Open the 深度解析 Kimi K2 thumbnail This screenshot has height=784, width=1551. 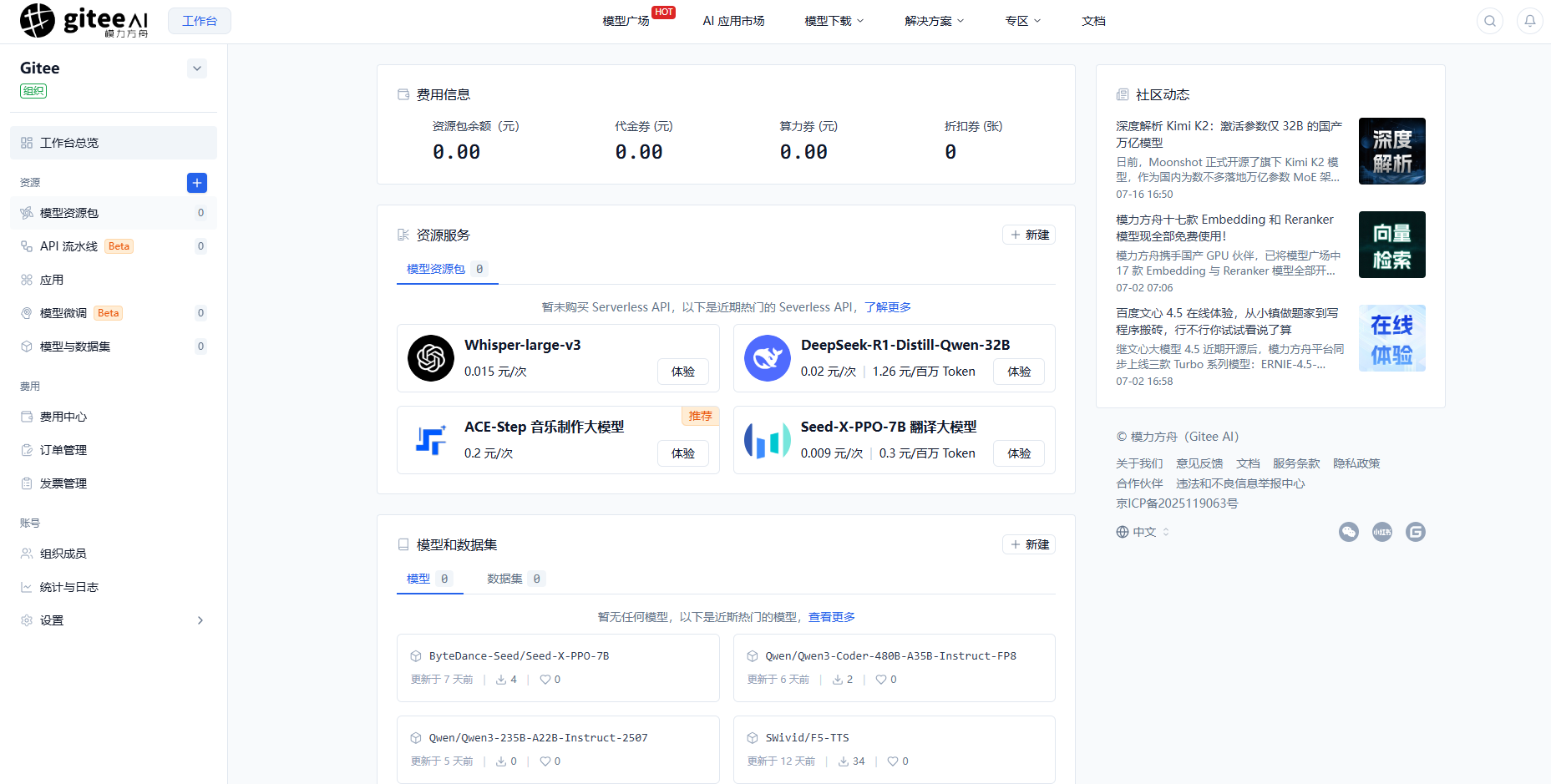[1392, 151]
